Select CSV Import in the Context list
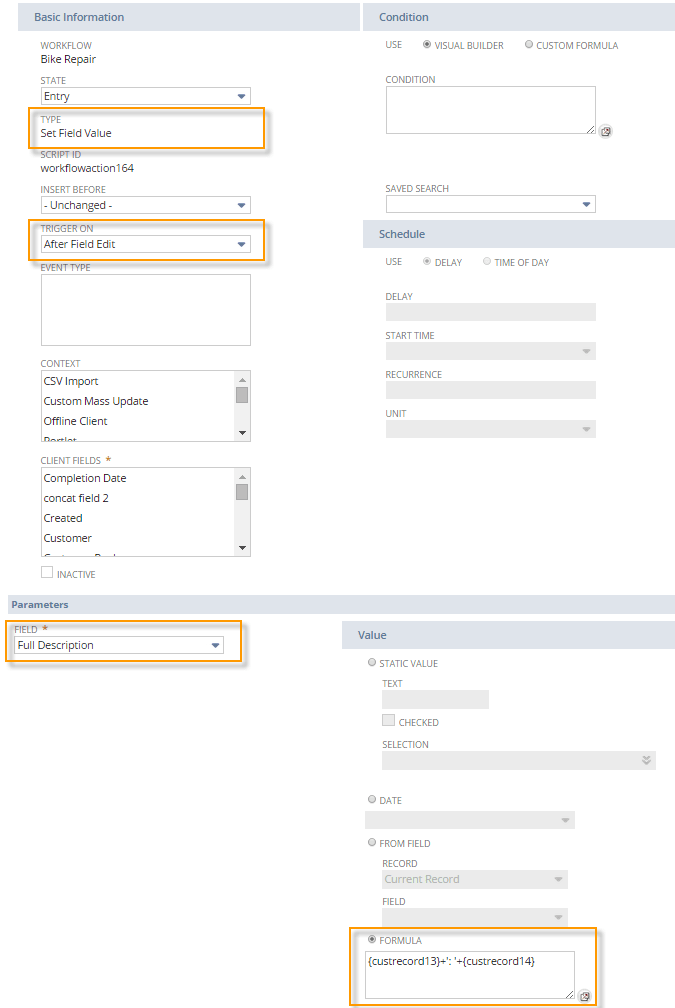Viewport: 675px width, 1008px height. tap(70, 381)
